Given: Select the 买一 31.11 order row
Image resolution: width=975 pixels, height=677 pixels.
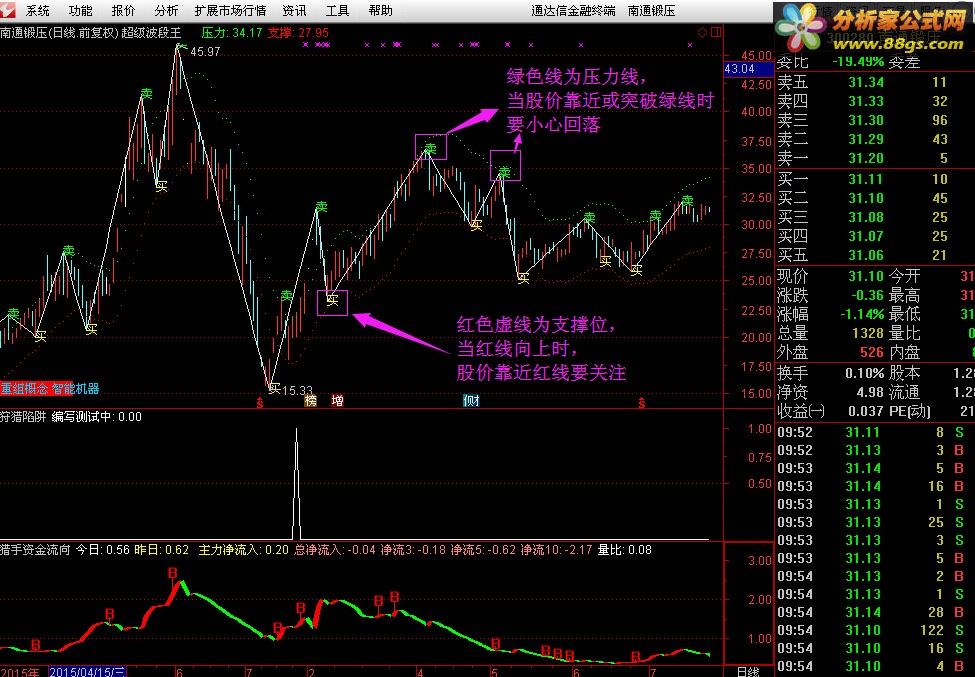Looking at the screenshot, I should pos(875,179).
